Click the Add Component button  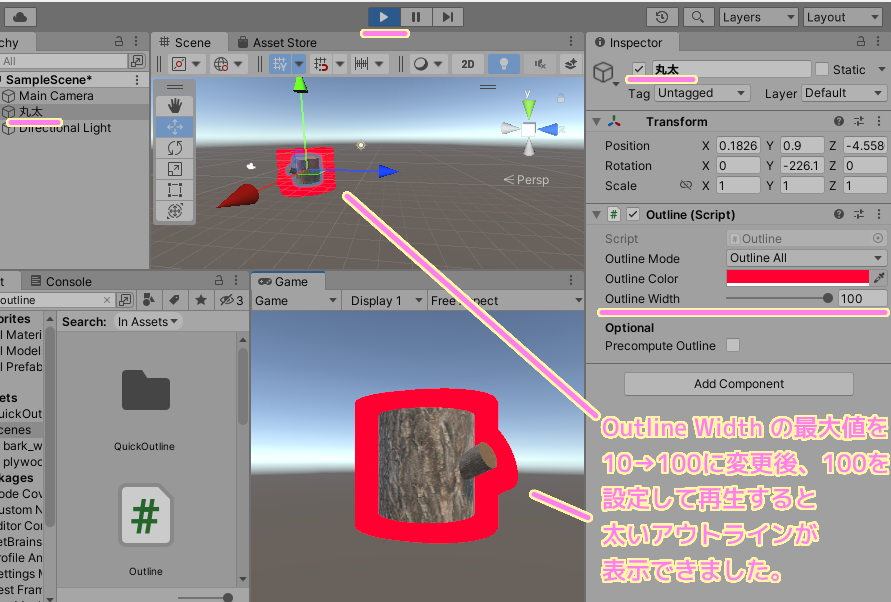738,384
